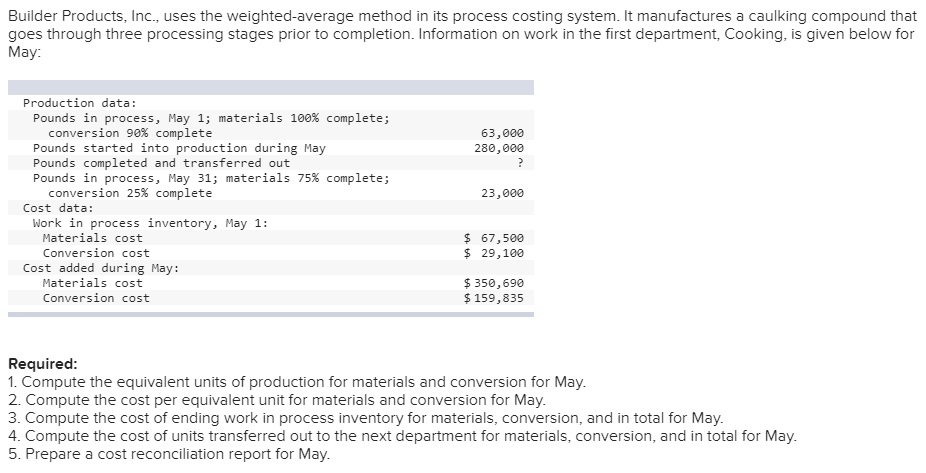This screenshot has width=926, height=473.
Task: Click 'Pounds started into production during May' row
Action: tap(271, 148)
